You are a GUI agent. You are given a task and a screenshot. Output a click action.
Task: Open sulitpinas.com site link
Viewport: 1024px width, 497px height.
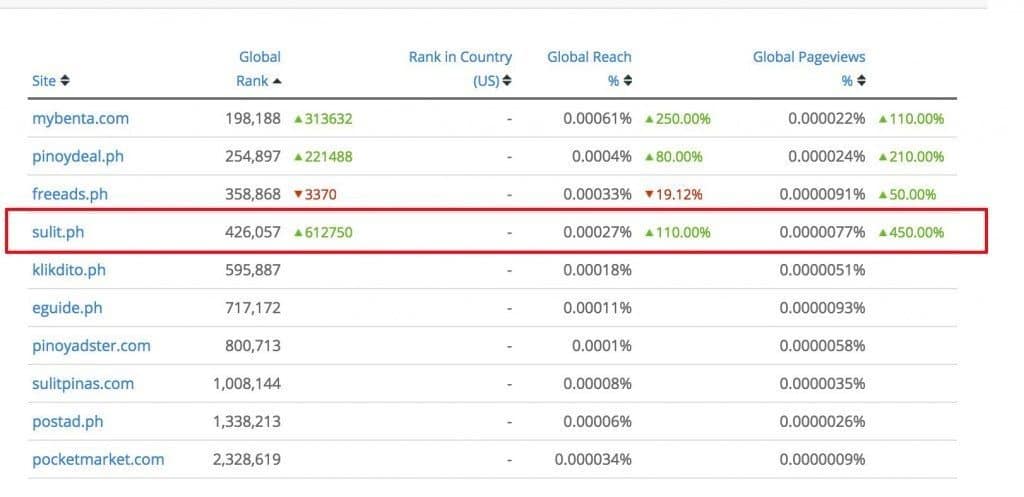coord(83,384)
